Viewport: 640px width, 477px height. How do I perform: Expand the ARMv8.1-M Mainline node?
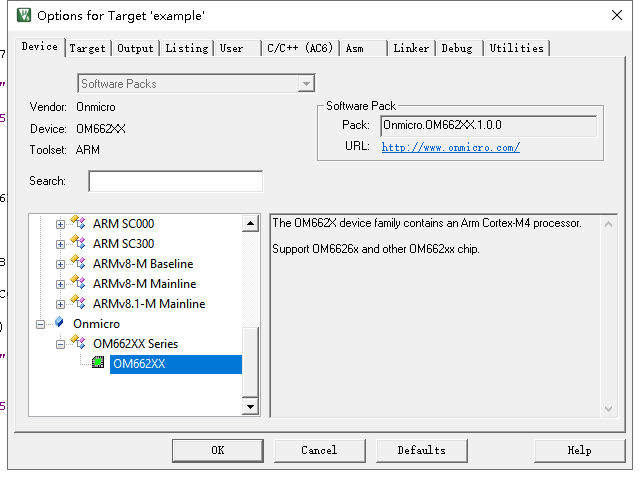(x=60, y=304)
